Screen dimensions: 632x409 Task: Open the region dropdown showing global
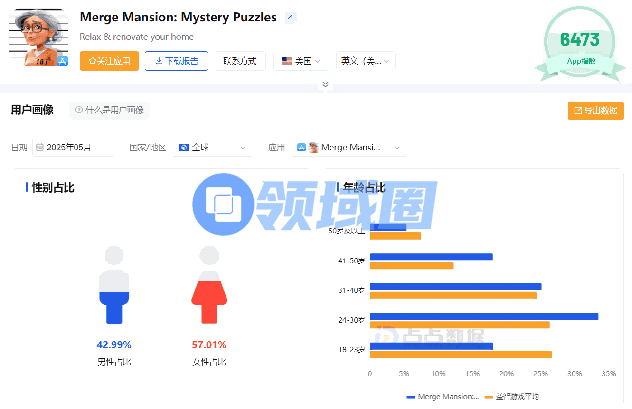[212, 148]
